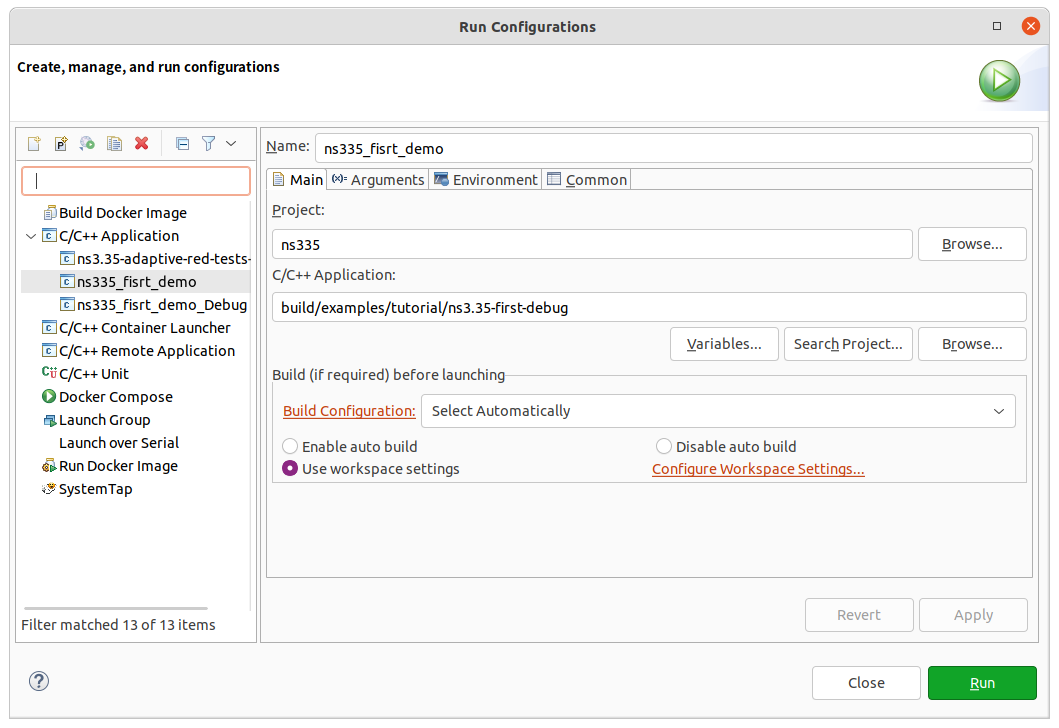
Task: Open the Configure Workspace Settings link
Action: point(758,469)
